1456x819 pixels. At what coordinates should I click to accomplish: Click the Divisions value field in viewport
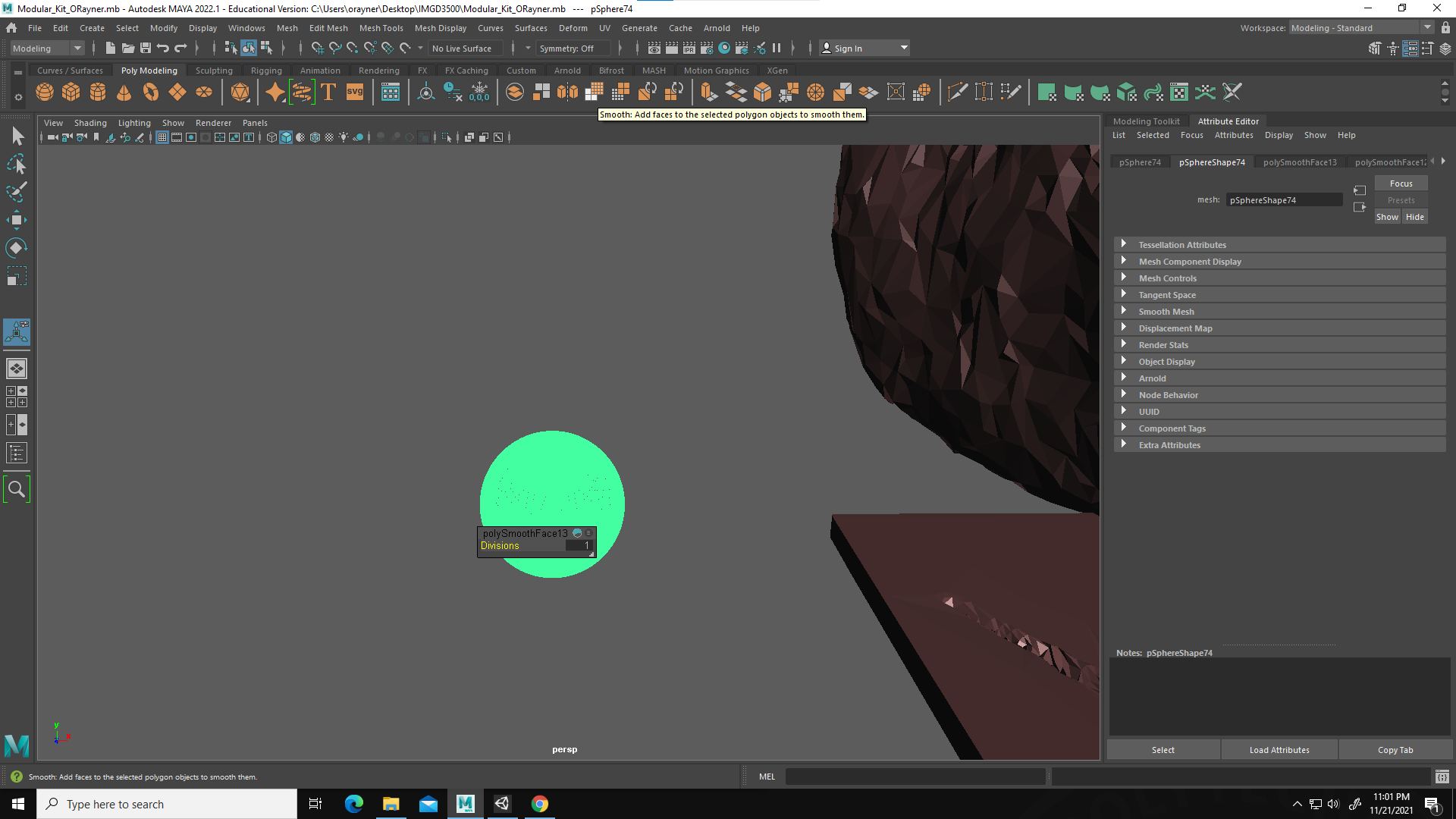pyautogui.click(x=578, y=545)
